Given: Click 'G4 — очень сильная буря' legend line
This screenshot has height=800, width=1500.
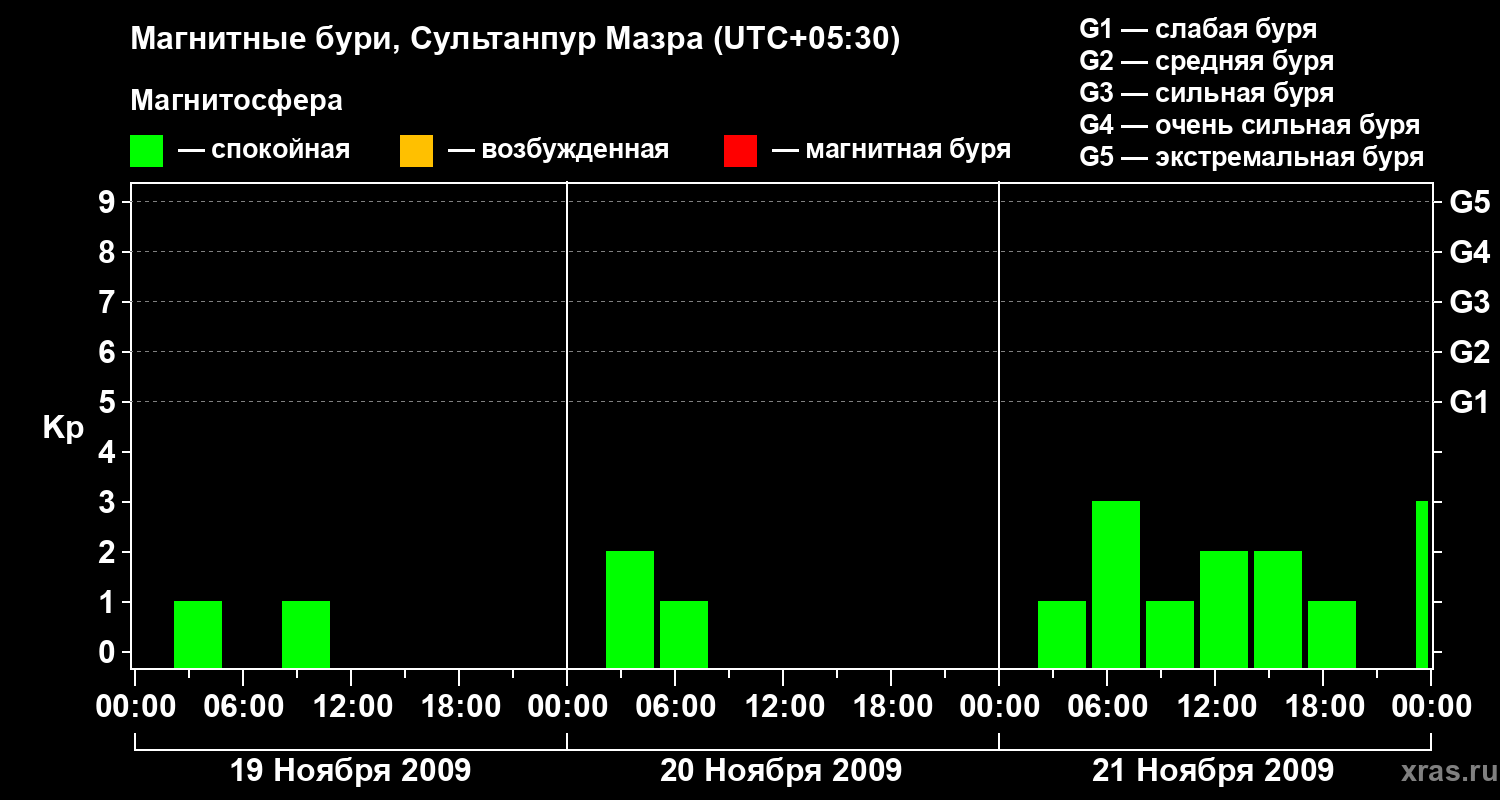Looking at the screenshot, I should 1250,125.
